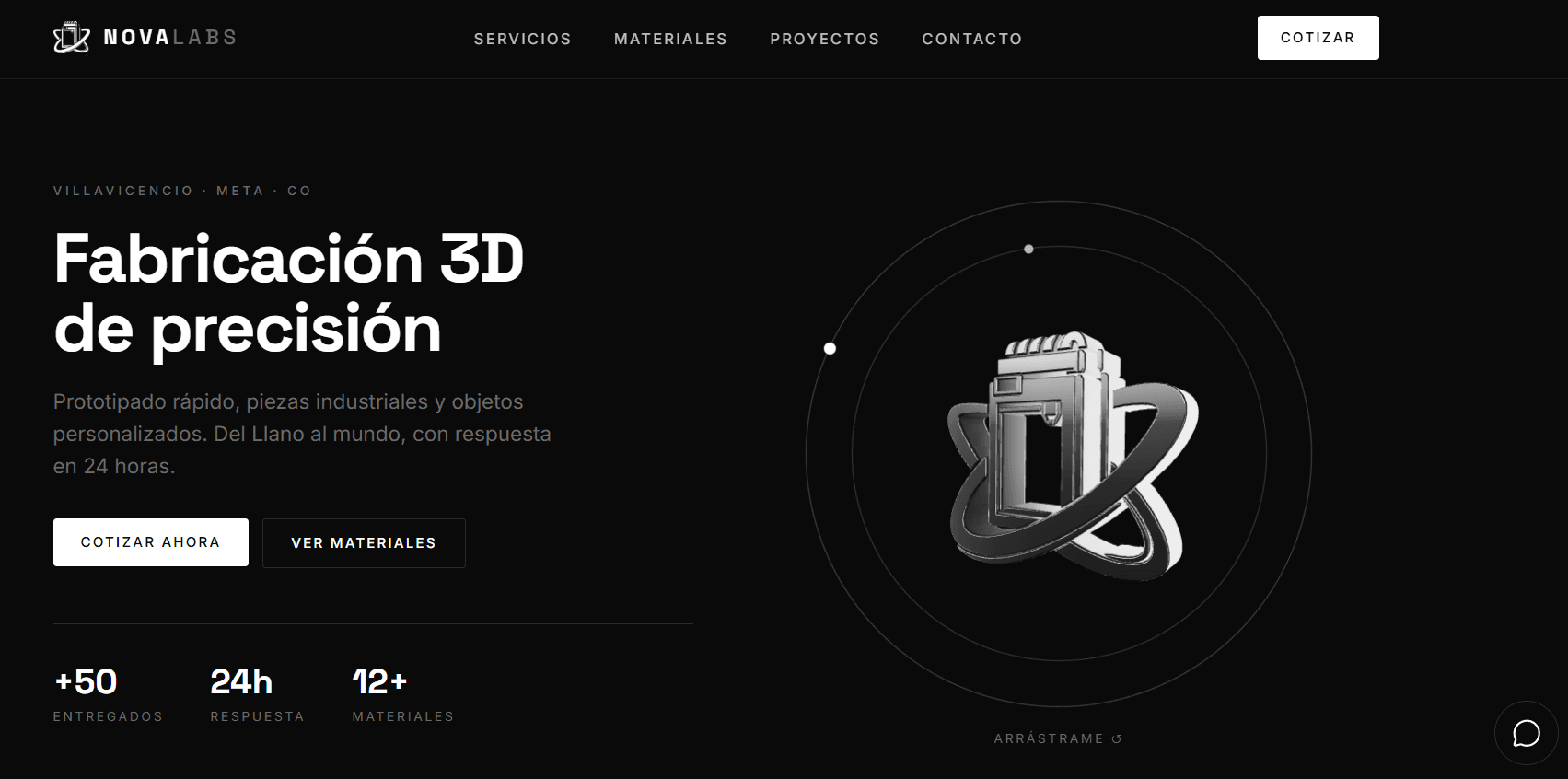Viewport: 1568px width, 779px height.
Task: Click the 'Respuesta' label
Action: click(257, 716)
